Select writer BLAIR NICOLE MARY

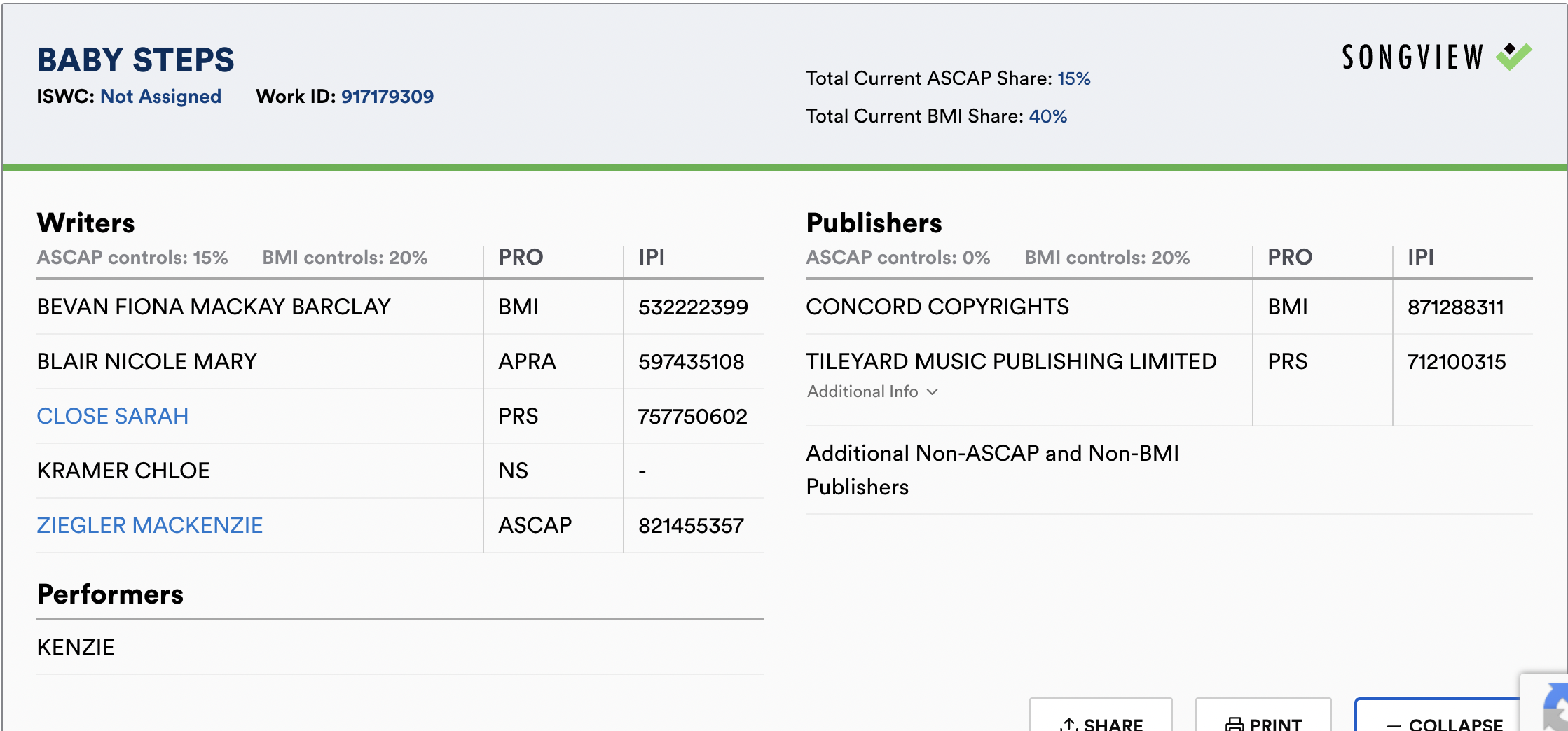[147, 361]
